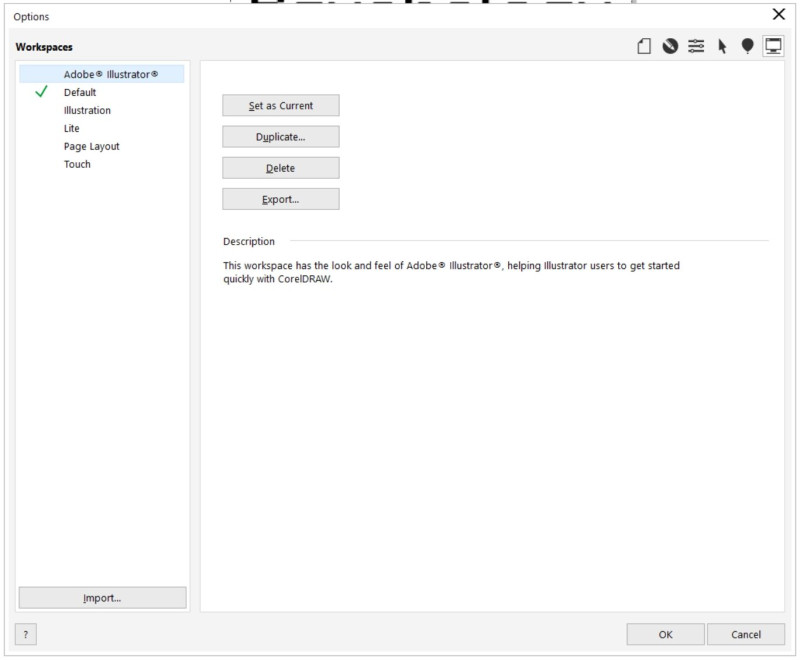Select the Adobe Illustrator workspace

click(102, 74)
